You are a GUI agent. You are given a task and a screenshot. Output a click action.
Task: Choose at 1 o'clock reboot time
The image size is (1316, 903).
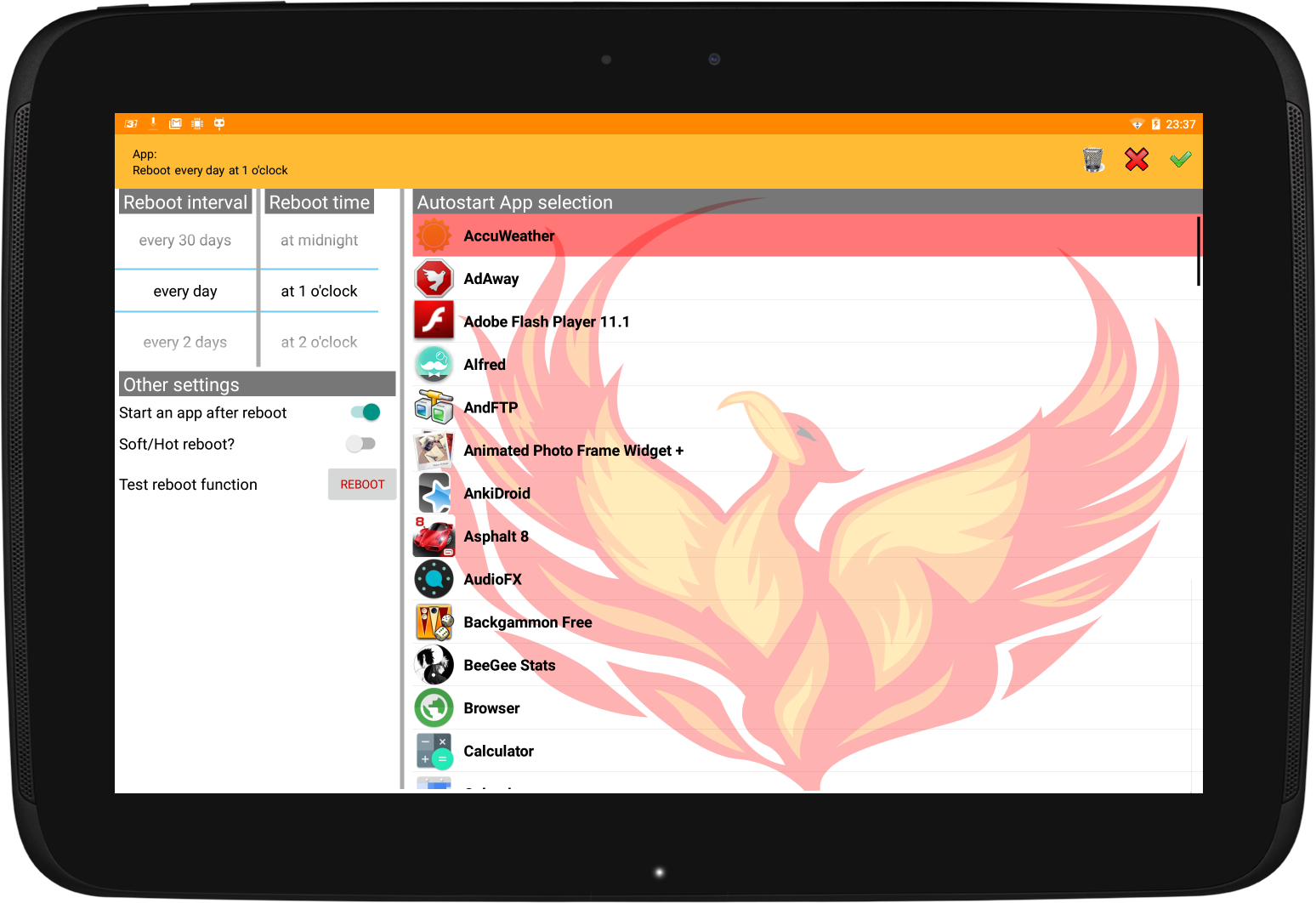tap(320, 292)
